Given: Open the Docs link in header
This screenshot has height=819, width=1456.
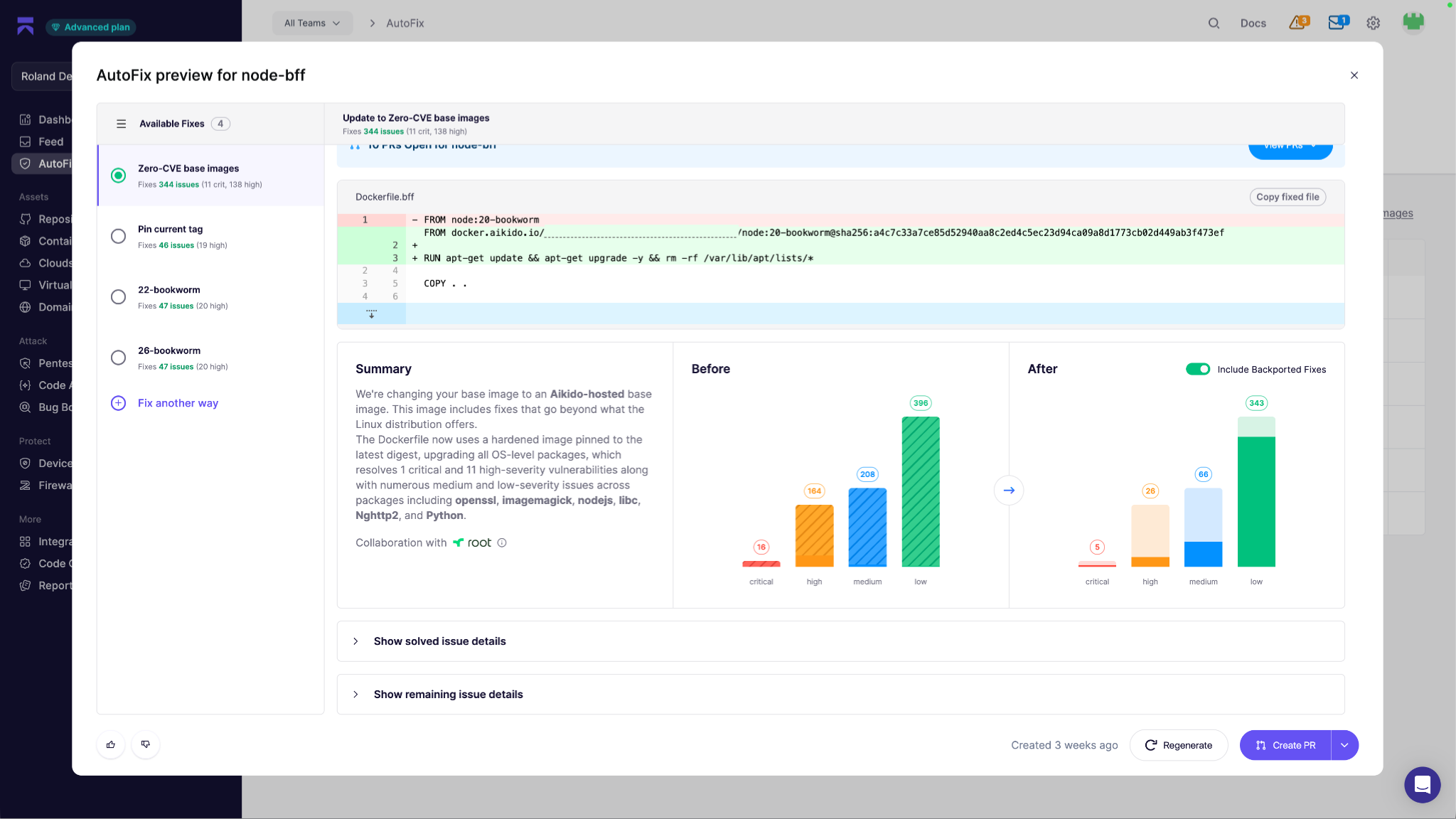Looking at the screenshot, I should [x=1253, y=23].
